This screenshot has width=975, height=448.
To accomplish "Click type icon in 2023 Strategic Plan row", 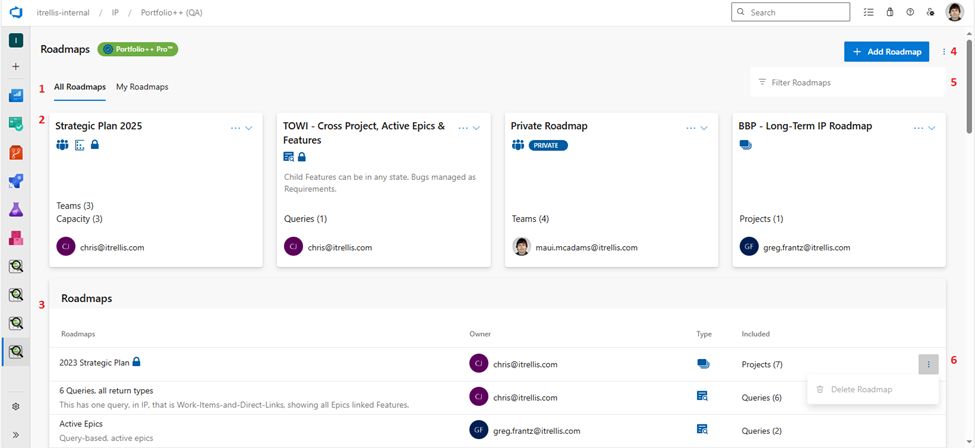I will pos(703,363).
